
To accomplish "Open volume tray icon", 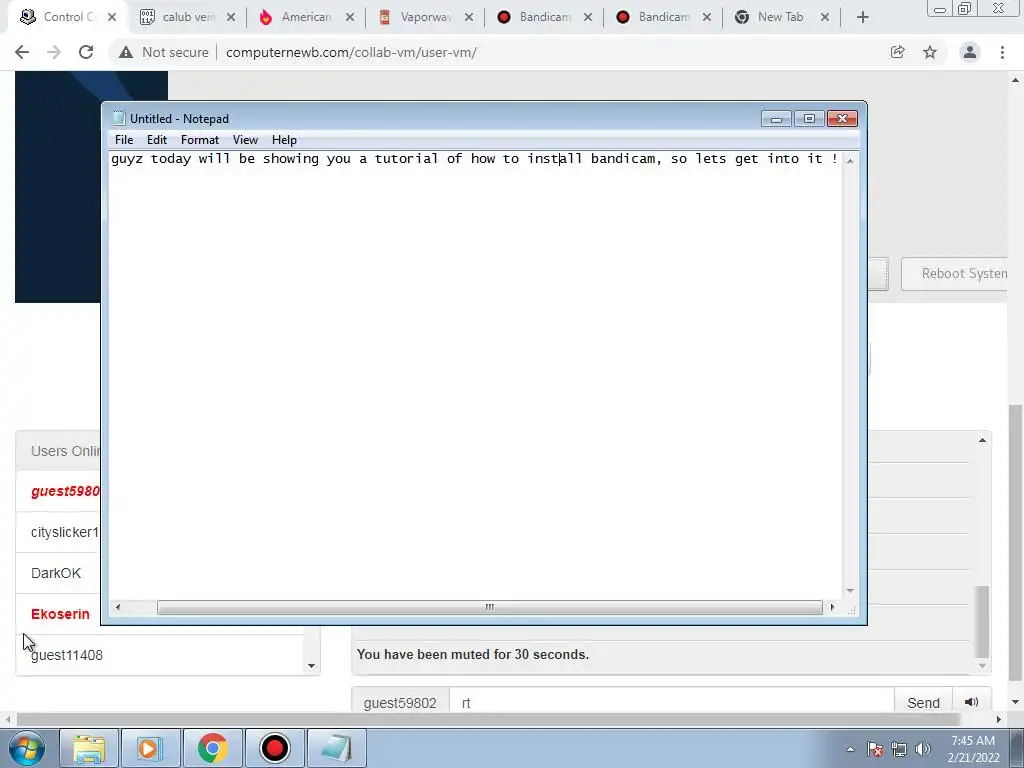I will tap(922, 749).
